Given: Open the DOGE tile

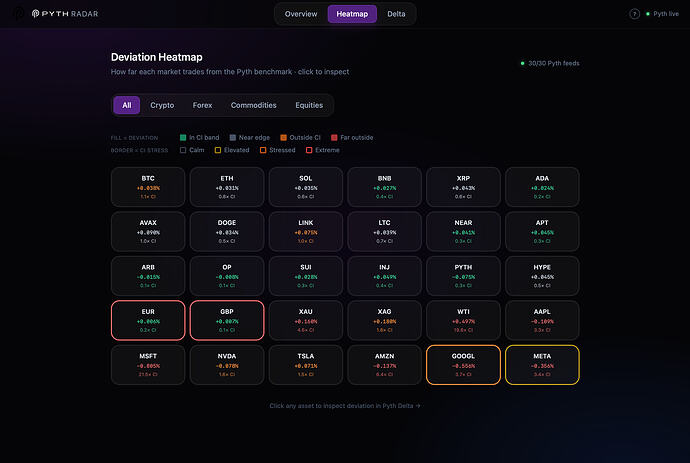Looking at the screenshot, I should 227,232.
